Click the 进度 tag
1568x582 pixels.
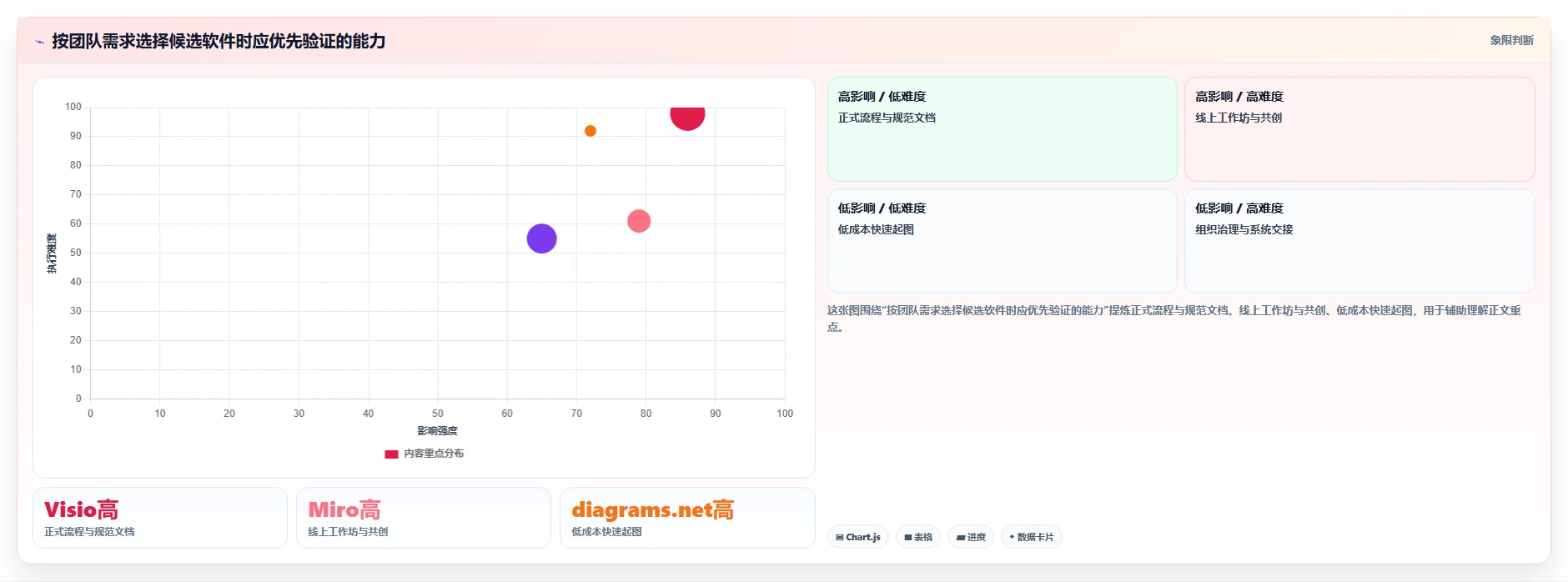click(x=971, y=537)
